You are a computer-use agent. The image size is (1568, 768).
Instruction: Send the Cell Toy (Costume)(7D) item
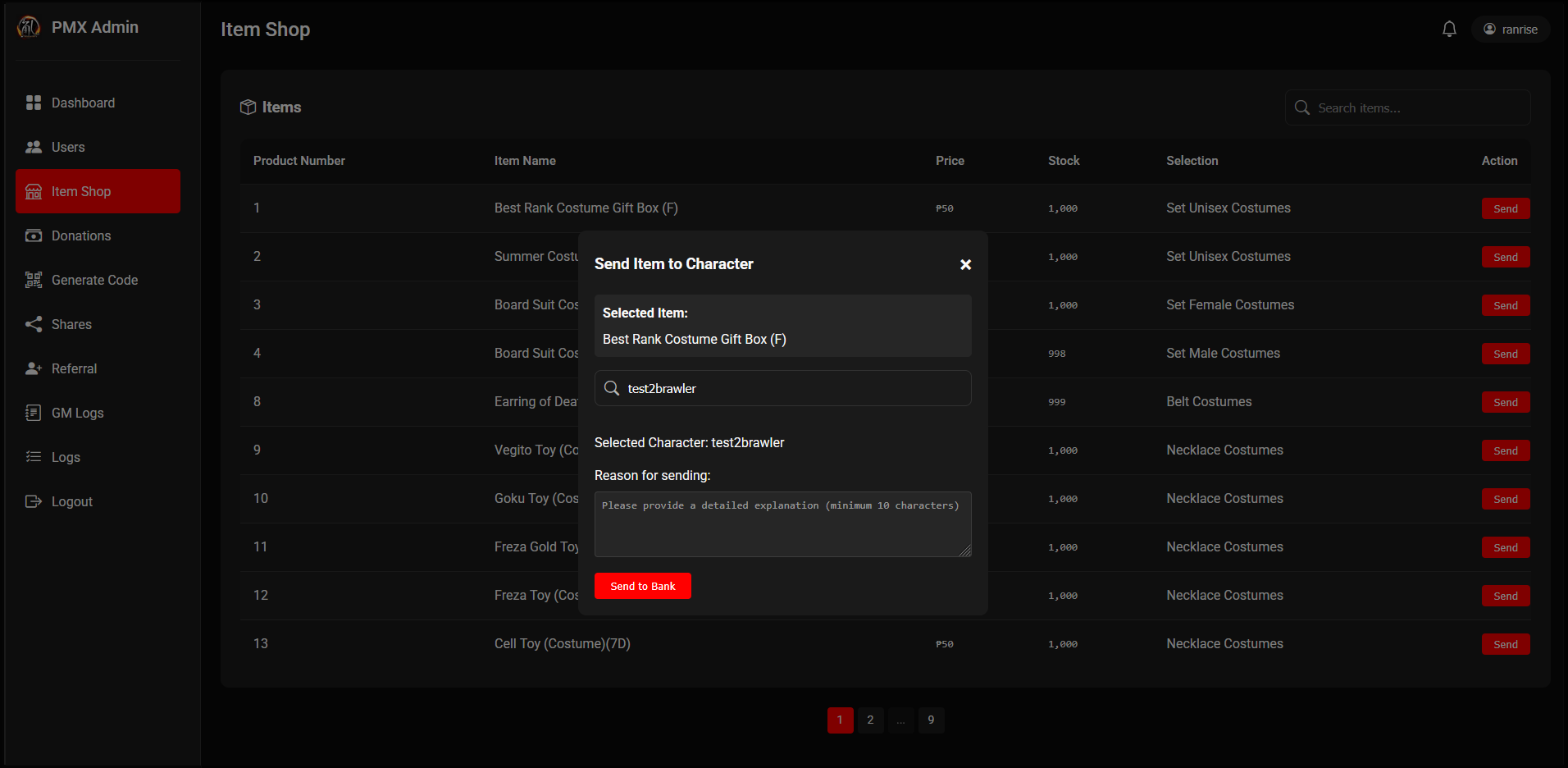click(1505, 644)
